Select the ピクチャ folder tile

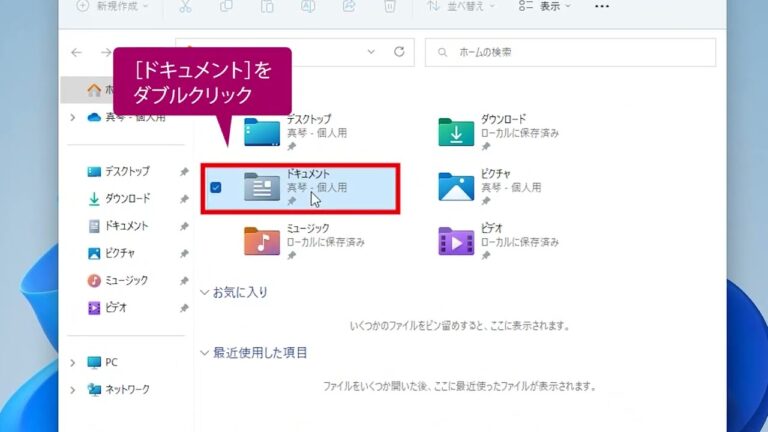coord(490,187)
